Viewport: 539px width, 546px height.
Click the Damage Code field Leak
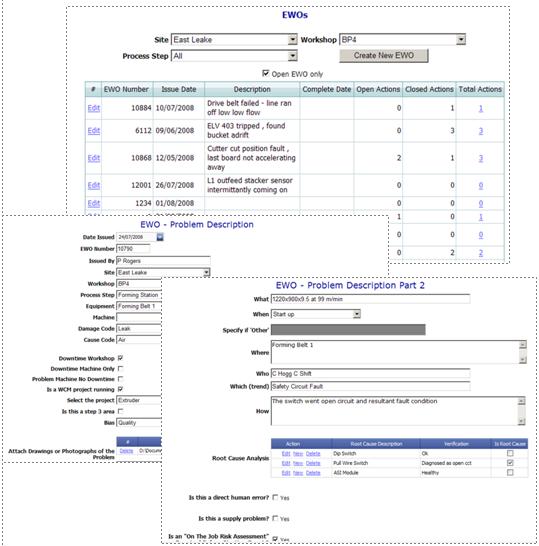point(139,328)
